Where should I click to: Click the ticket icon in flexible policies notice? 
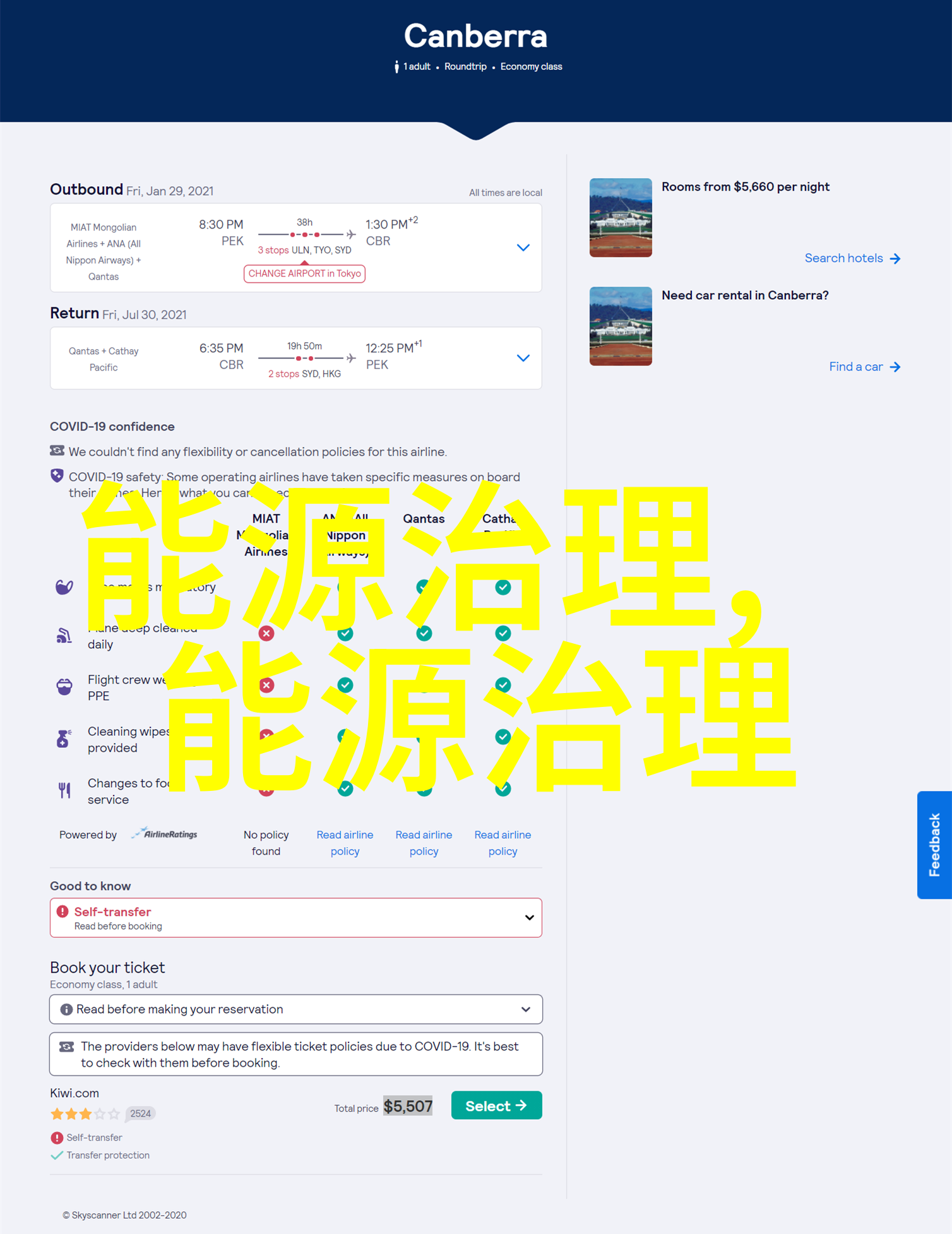[x=66, y=1047]
